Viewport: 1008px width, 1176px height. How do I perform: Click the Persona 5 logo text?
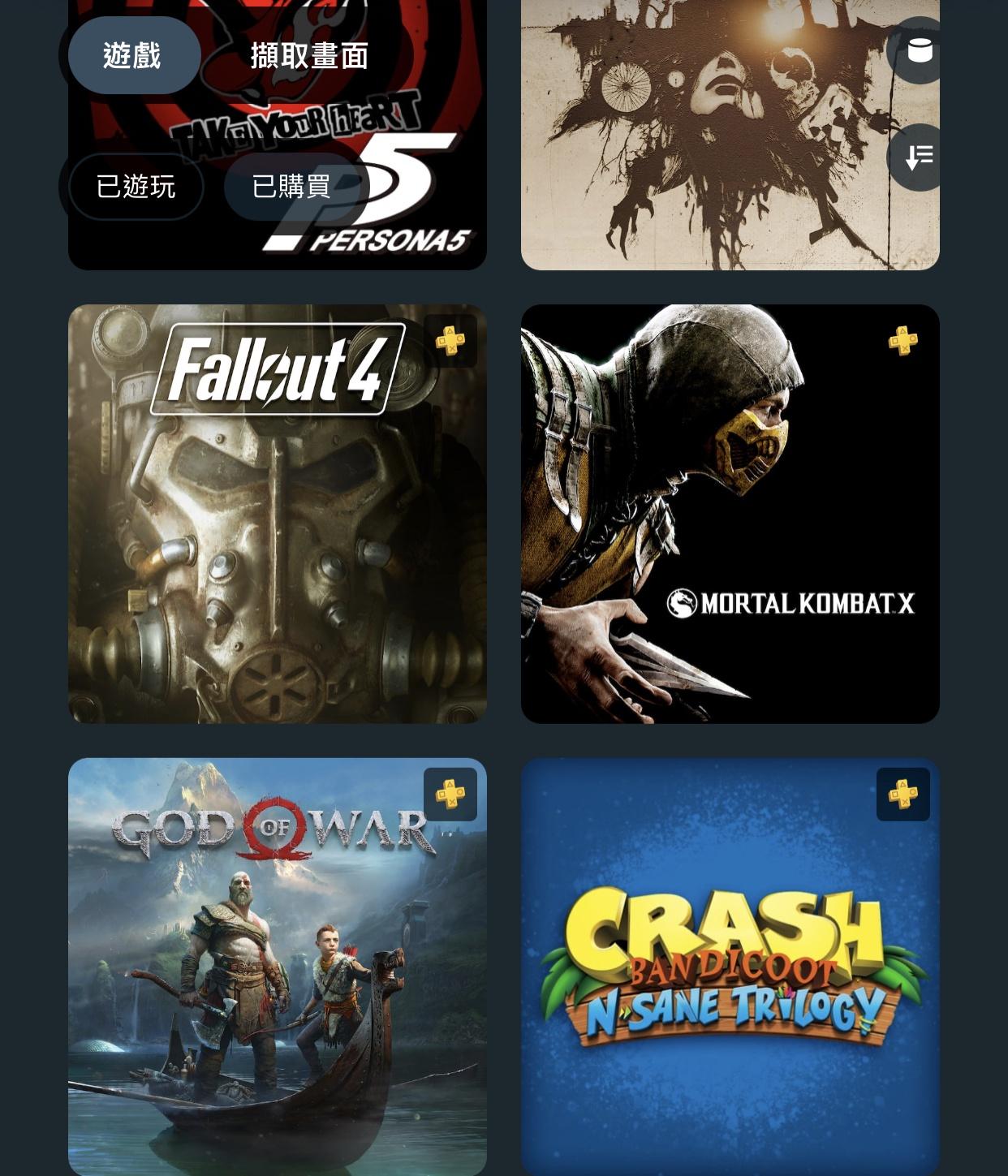click(x=390, y=240)
